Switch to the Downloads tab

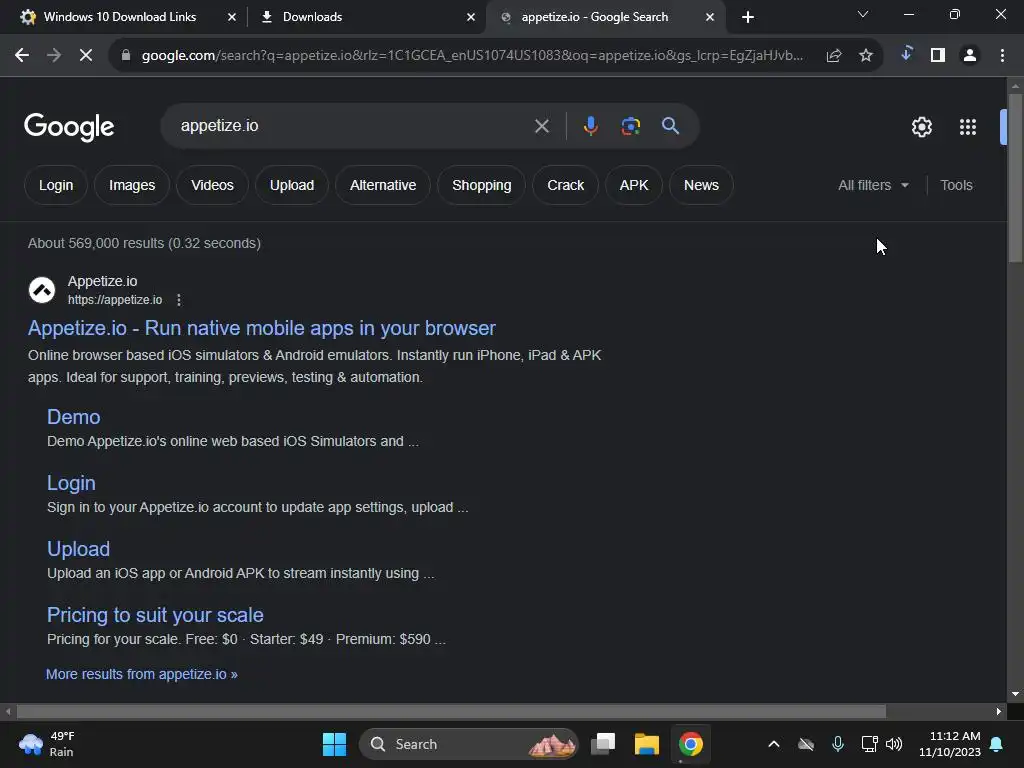(x=312, y=17)
